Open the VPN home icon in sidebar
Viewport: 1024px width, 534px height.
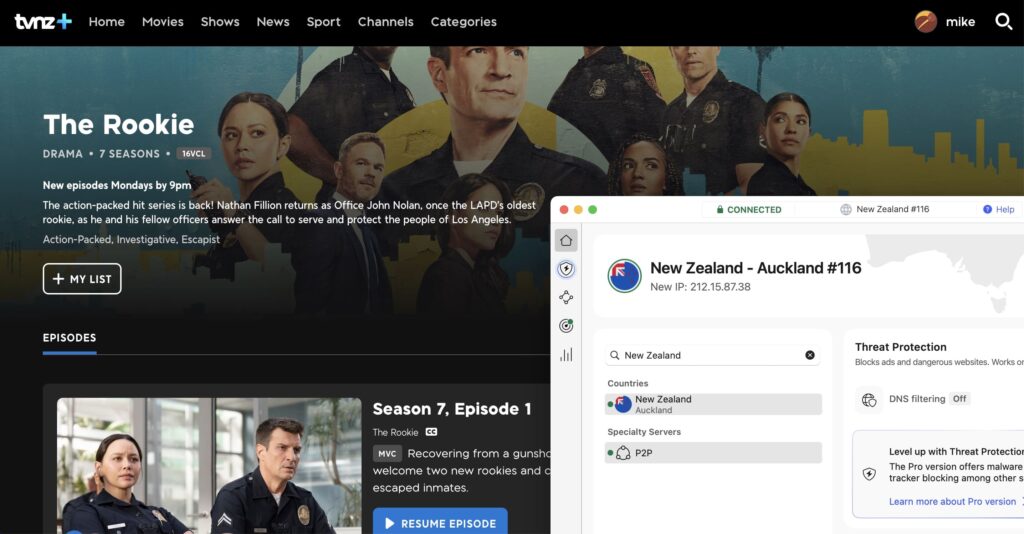coord(566,240)
